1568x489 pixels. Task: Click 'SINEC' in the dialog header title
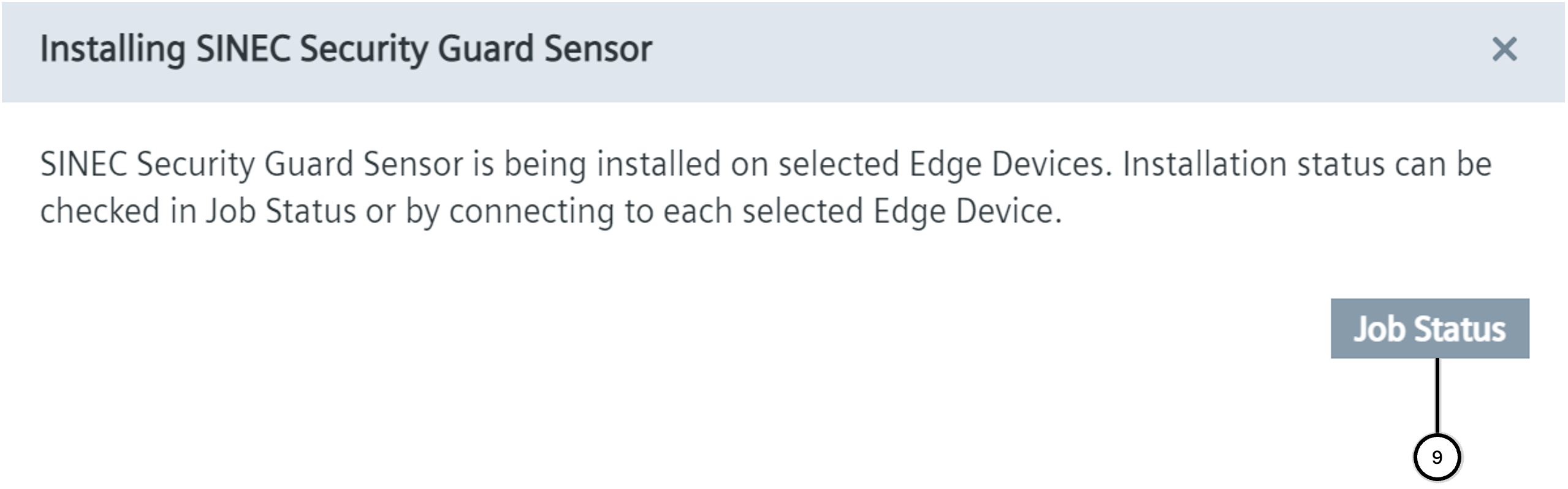243,49
